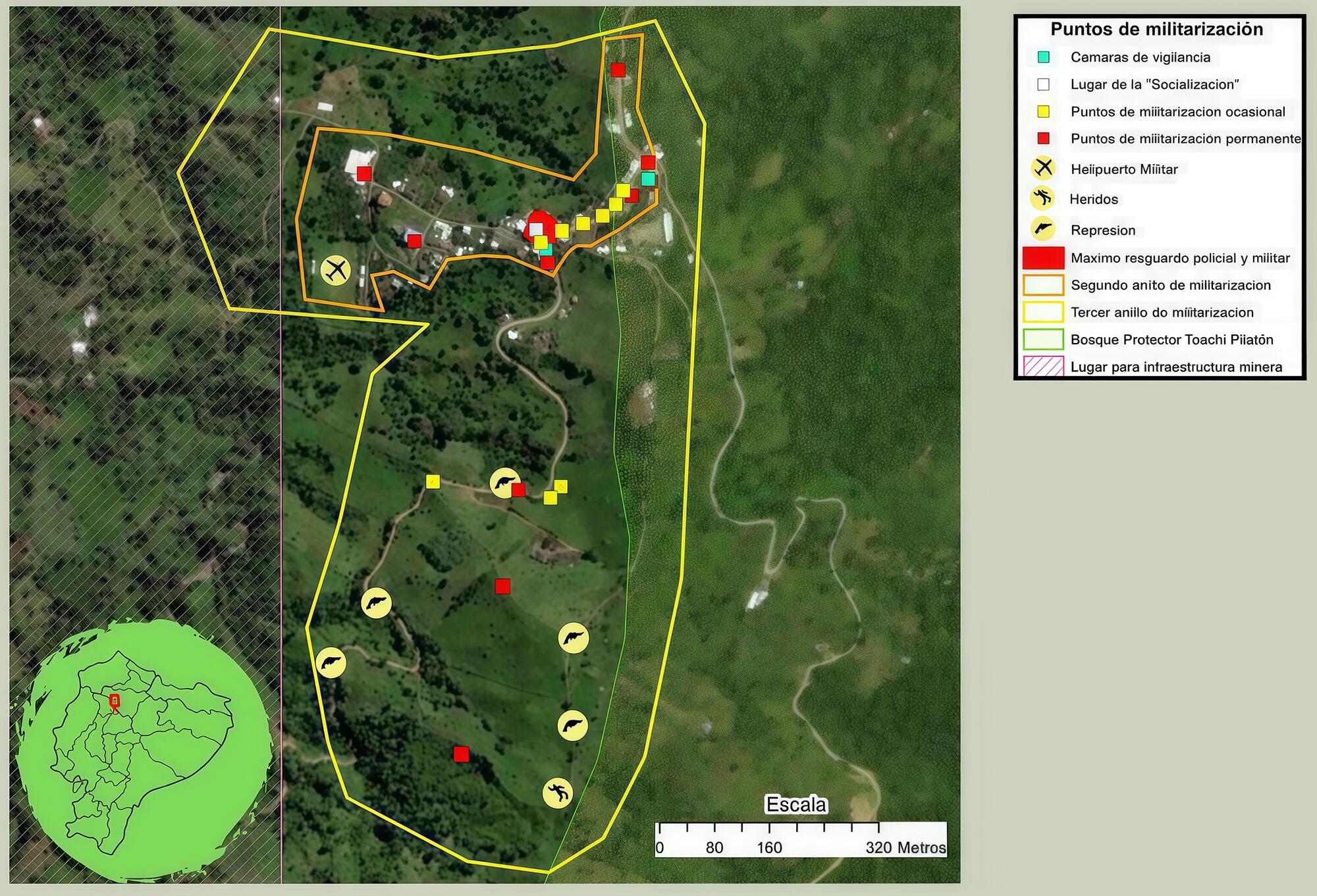The image size is (1317, 896).
Task: Click the white Lugar de la Socializacion swatch
Action: click(1043, 84)
